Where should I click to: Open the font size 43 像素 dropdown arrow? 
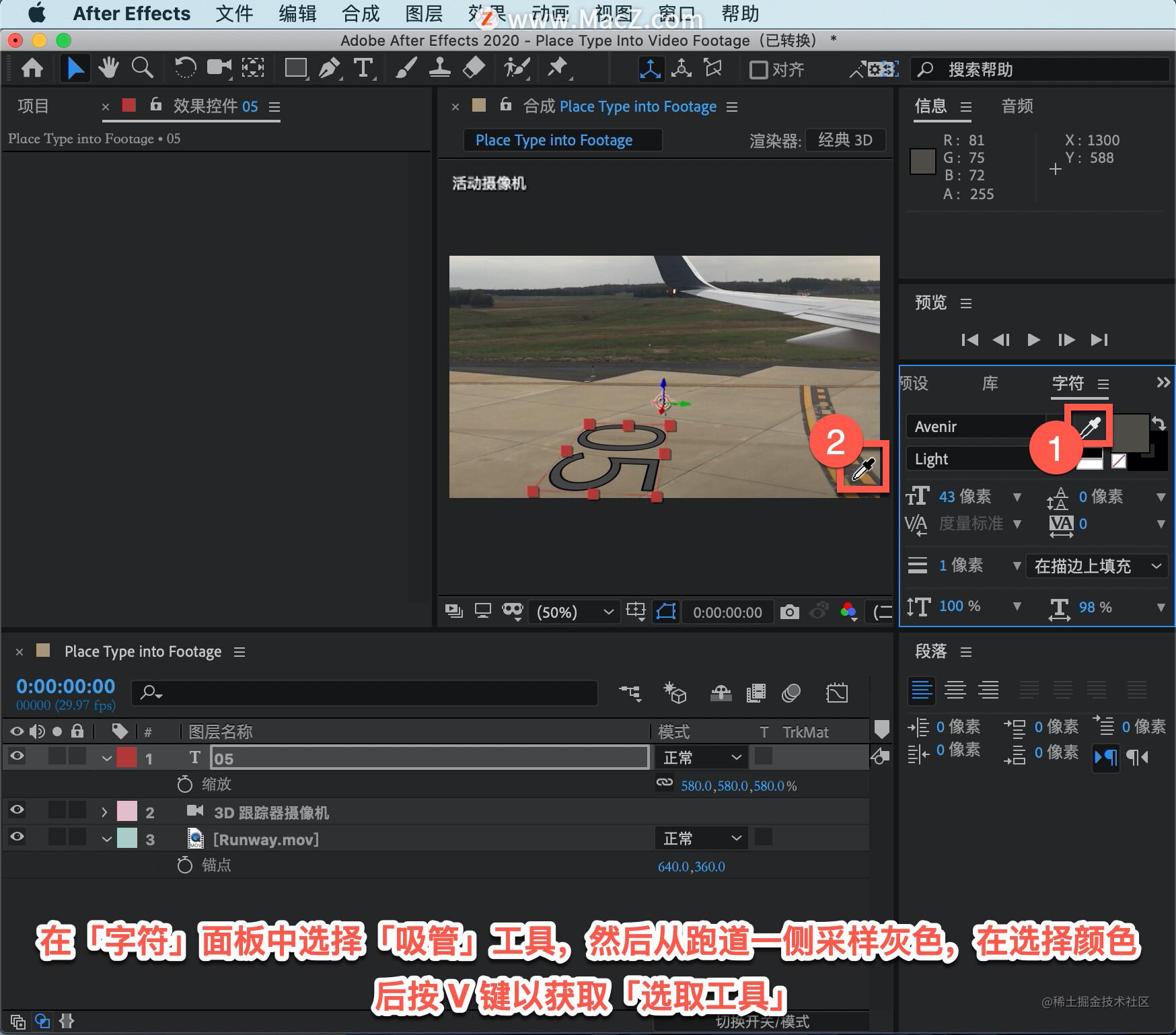click(x=1017, y=497)
